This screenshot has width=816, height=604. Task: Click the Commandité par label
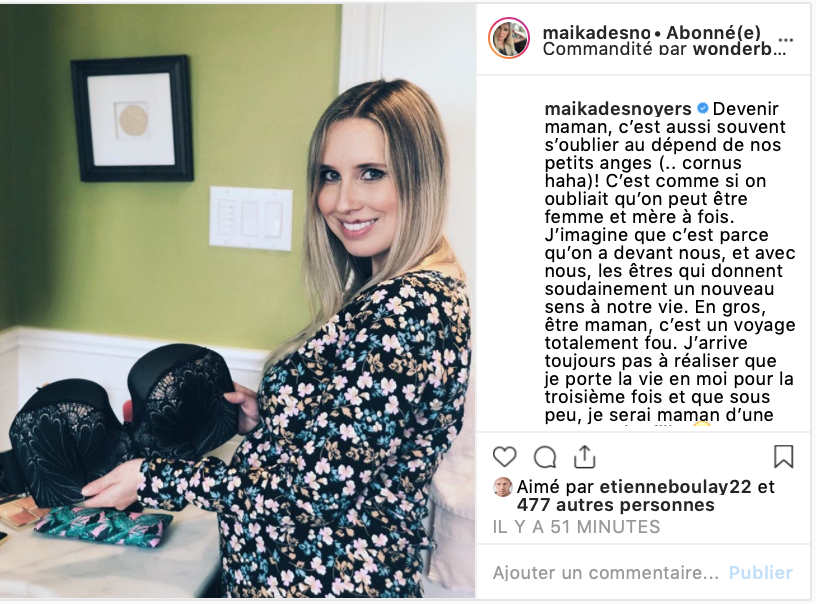(616, 49)
